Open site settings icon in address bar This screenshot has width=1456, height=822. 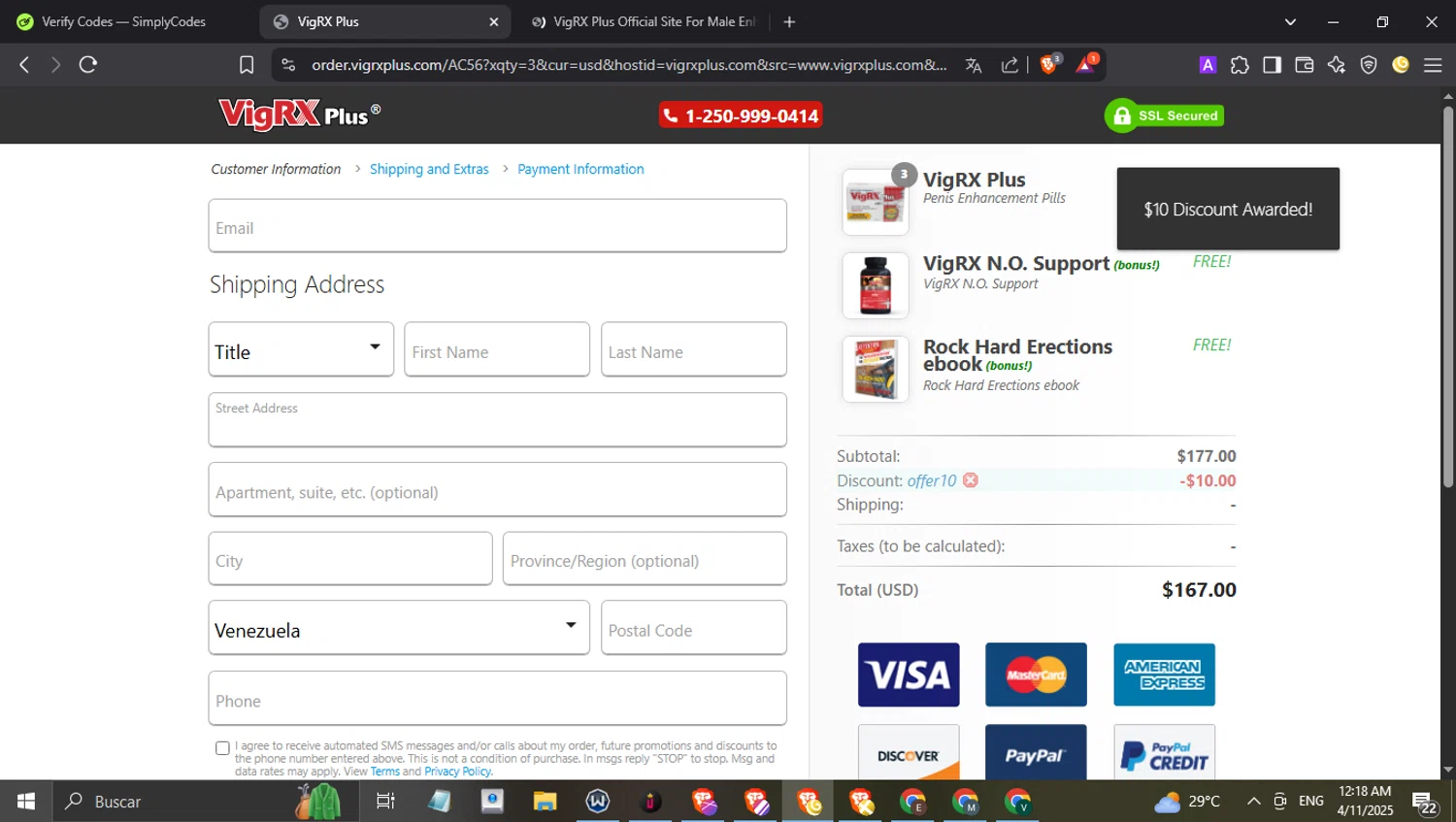pos(288,65)
